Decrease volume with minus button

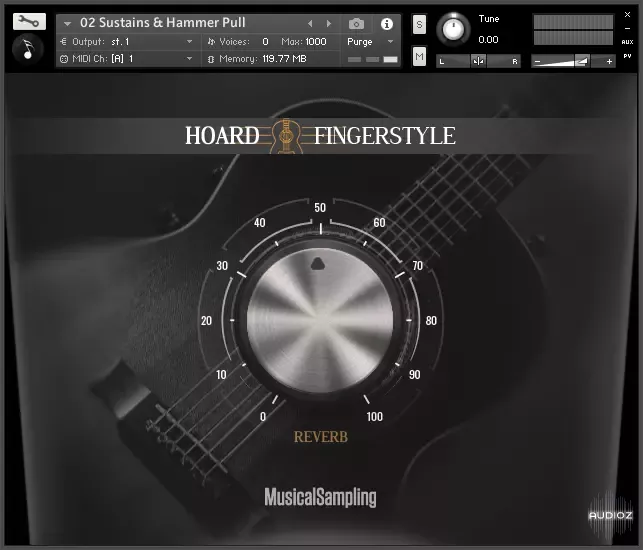[x=538, y=62]
